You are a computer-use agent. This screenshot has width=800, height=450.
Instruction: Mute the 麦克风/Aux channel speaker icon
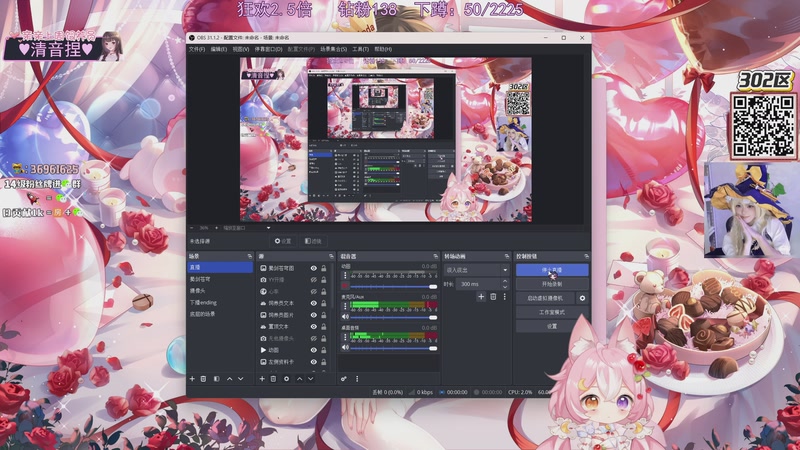(345, 317)
